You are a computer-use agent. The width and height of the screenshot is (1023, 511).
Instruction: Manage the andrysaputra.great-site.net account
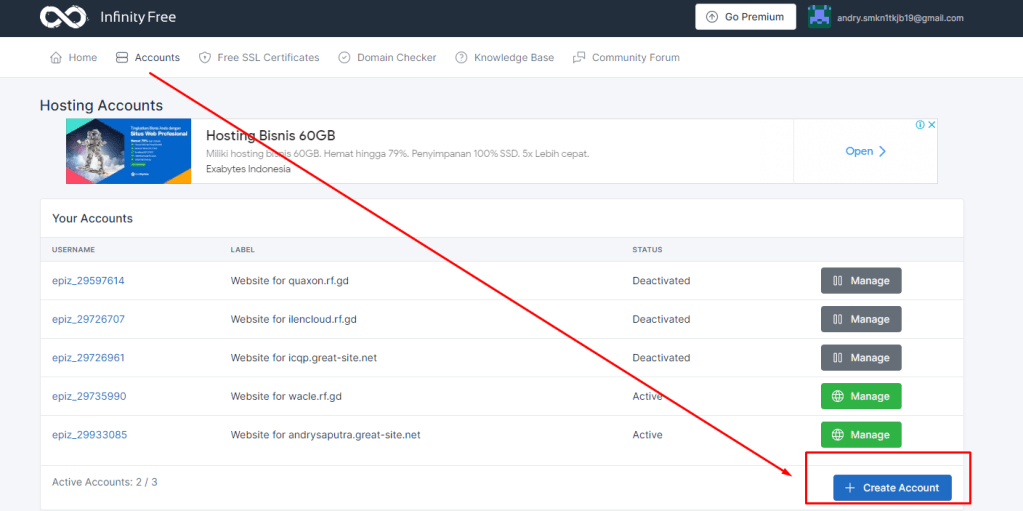coord(860,435)
